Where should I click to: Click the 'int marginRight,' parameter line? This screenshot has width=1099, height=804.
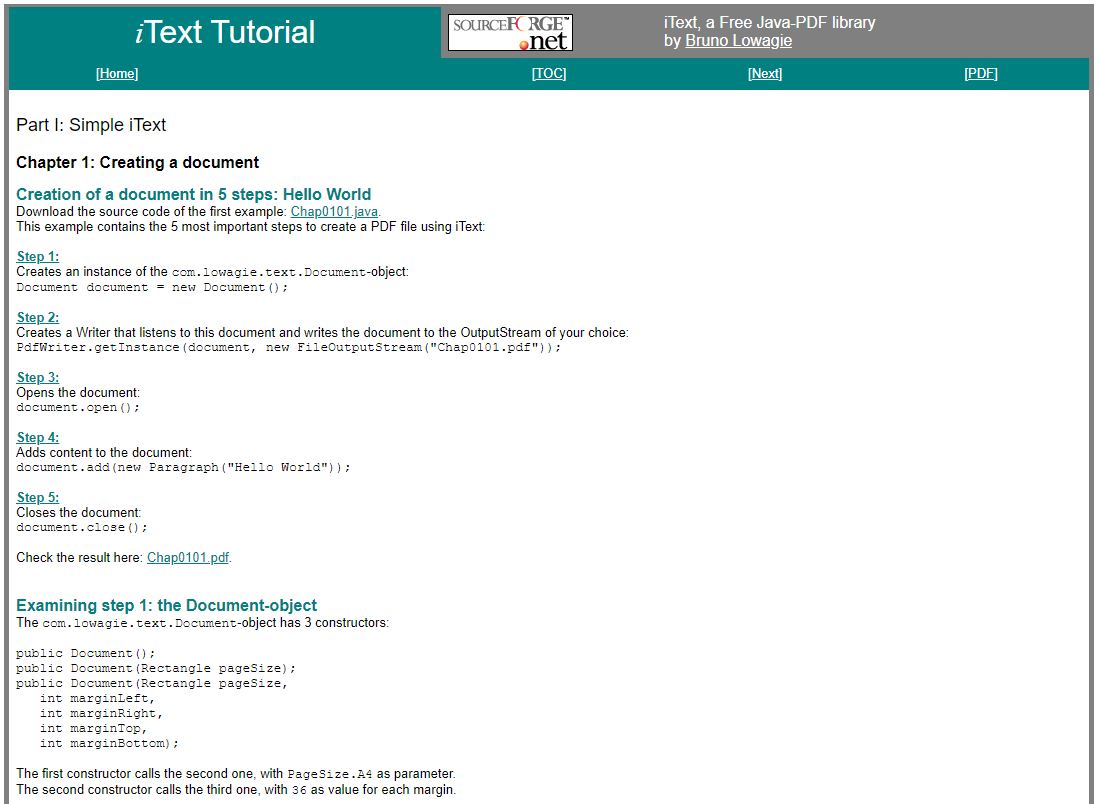pos(102,714)
